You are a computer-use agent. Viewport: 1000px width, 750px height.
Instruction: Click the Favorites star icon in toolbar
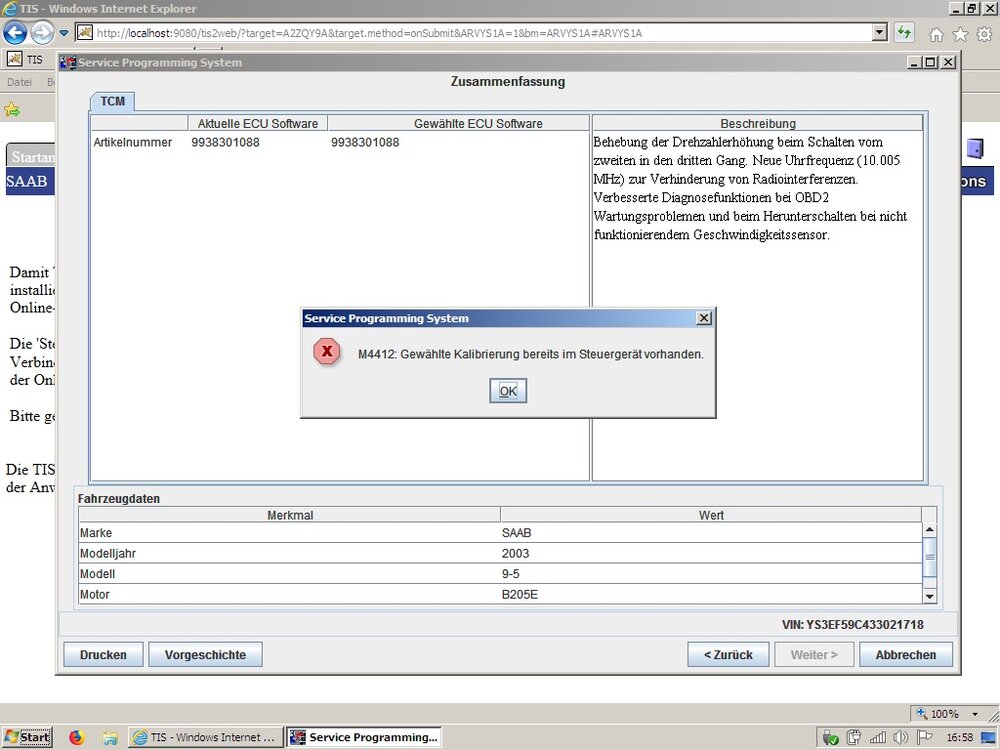coord(960,34)
